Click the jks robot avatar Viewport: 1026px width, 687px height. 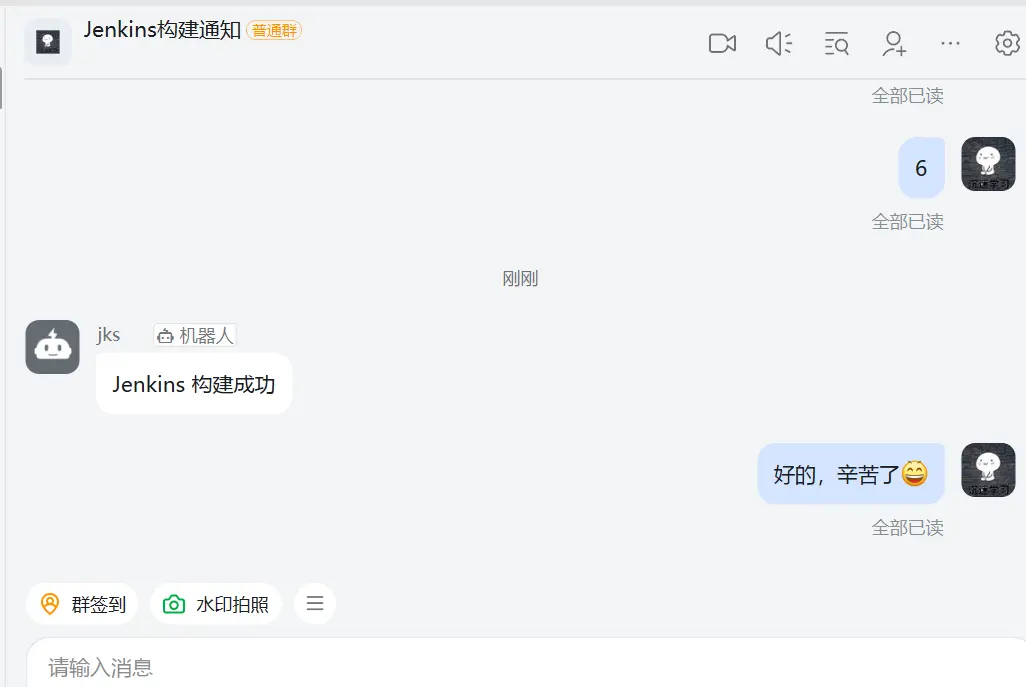(x=52, y=347)
